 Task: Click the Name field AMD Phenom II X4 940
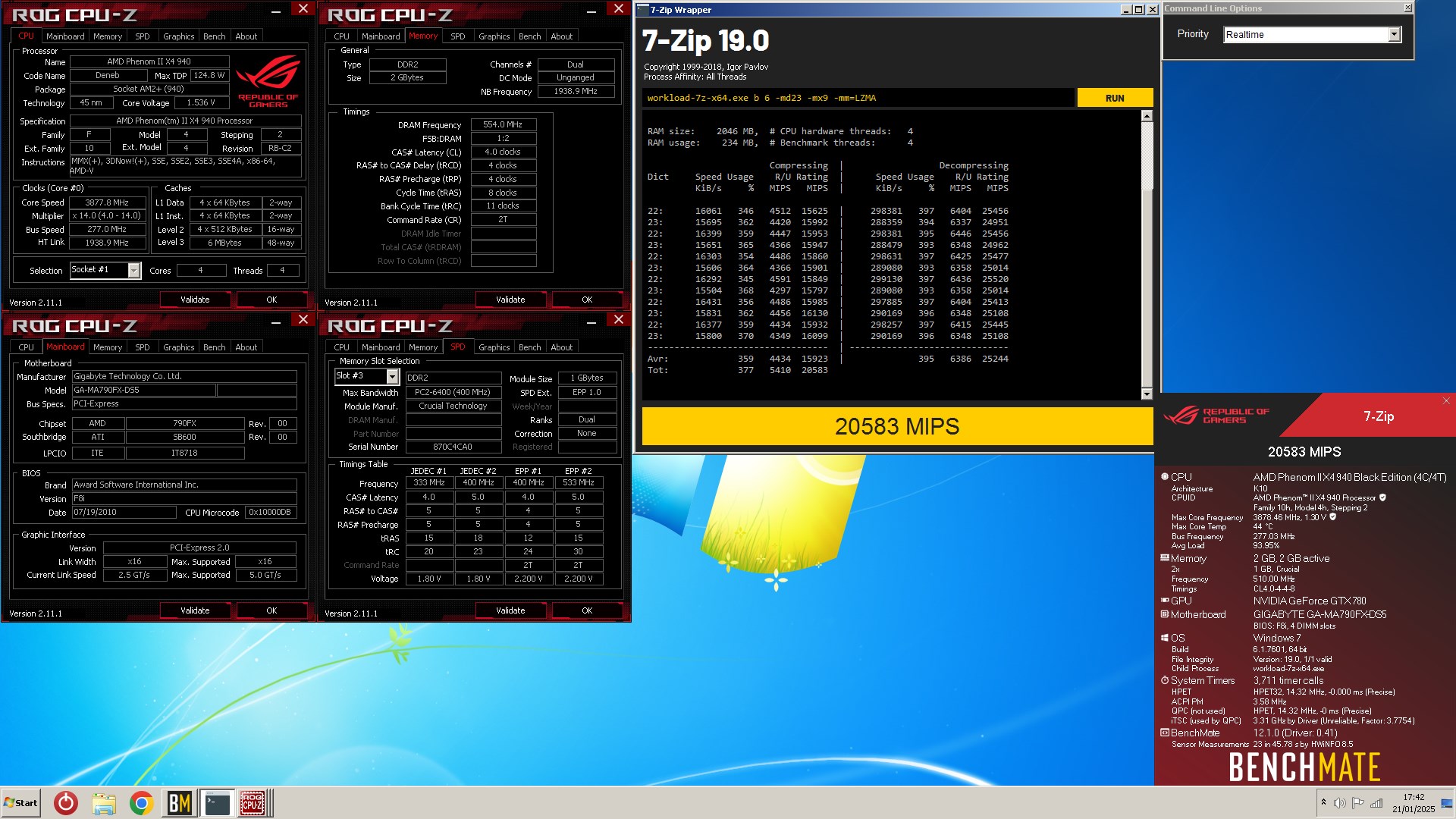(x=149, y=61)
